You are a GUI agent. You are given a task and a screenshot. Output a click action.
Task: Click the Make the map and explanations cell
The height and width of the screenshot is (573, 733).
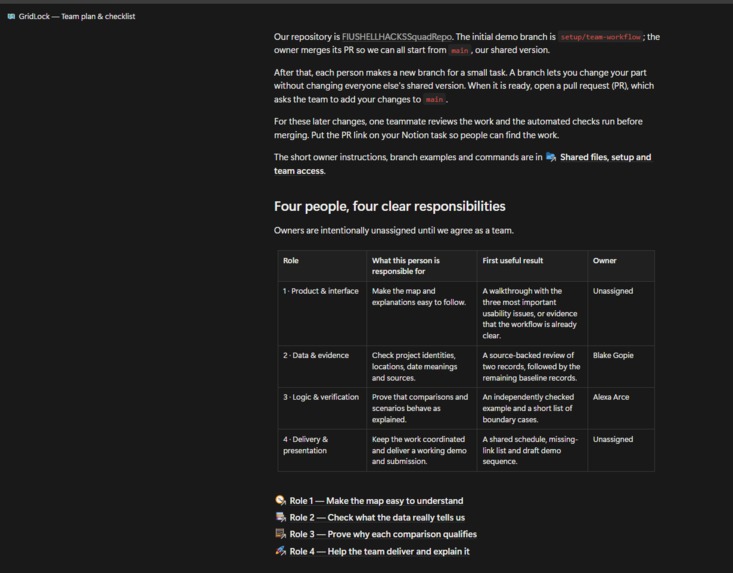point(422,314)
